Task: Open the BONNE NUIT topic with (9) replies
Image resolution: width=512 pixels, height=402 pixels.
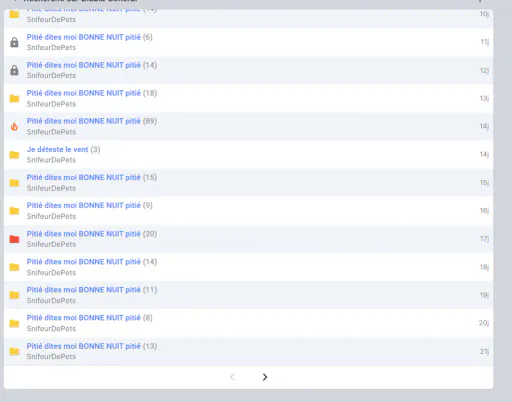Action: click(84, 205)
